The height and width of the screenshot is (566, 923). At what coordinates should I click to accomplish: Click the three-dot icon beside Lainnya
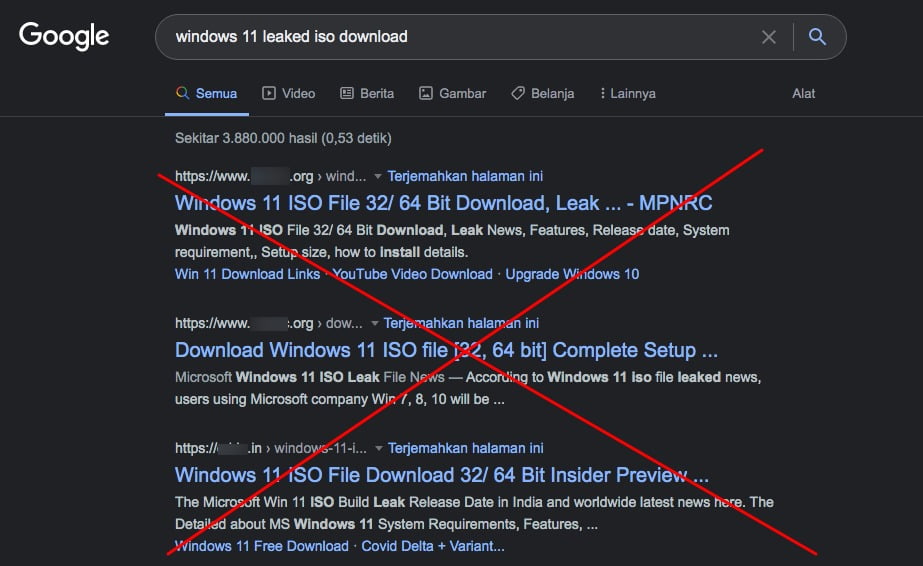(602, 94)
